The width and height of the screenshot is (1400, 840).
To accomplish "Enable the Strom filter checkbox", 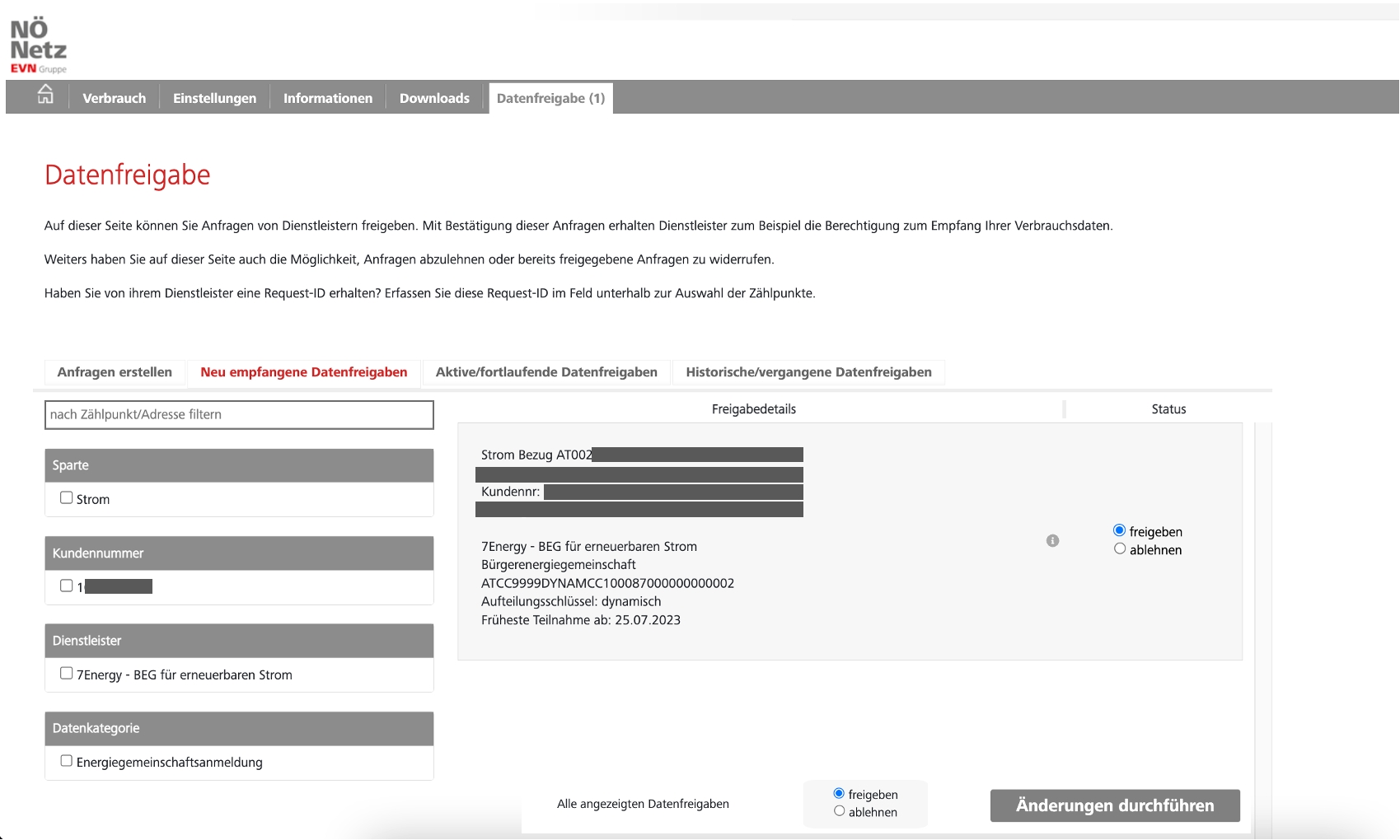I will click(67, 498).
